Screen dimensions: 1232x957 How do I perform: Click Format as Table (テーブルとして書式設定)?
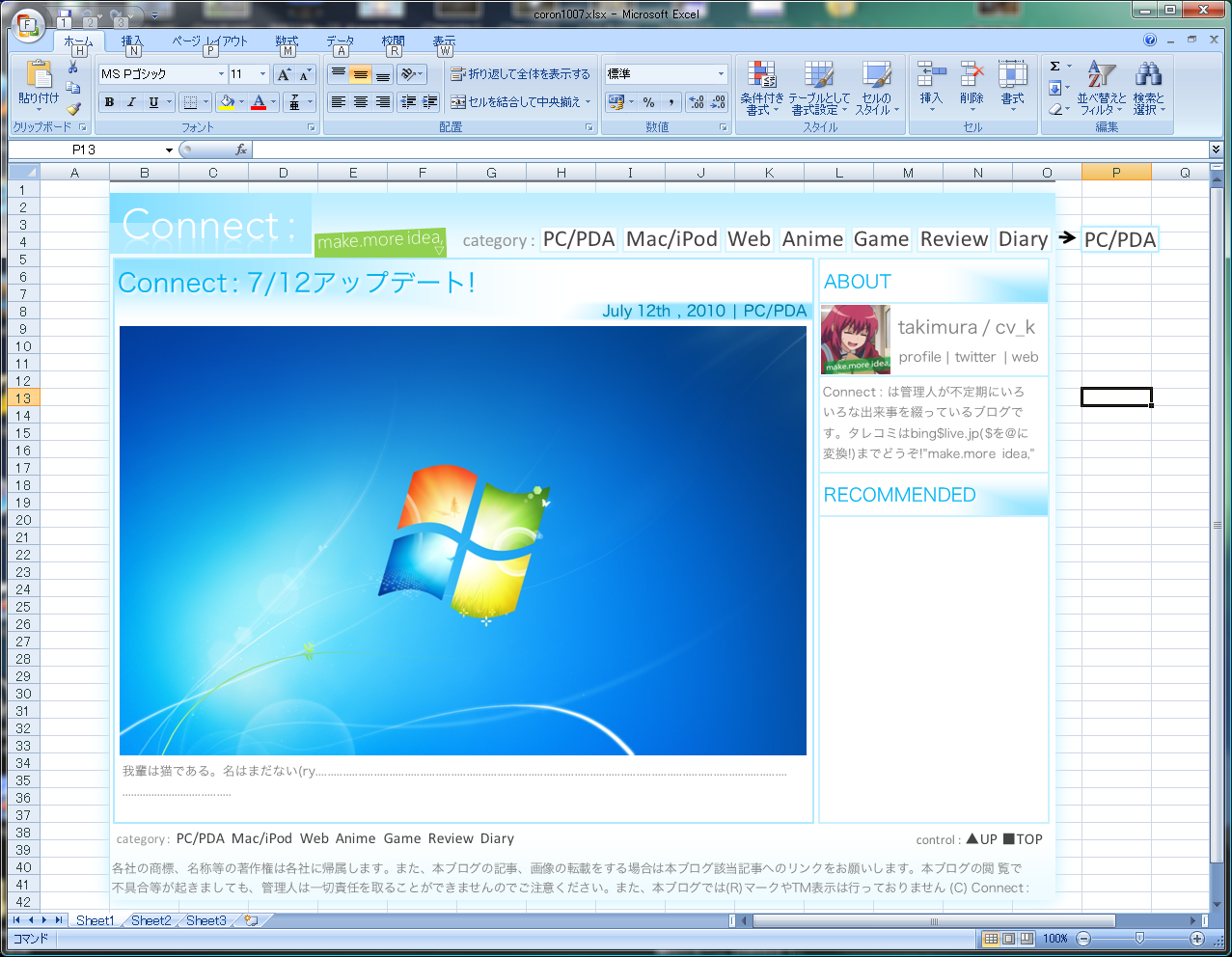819,87
